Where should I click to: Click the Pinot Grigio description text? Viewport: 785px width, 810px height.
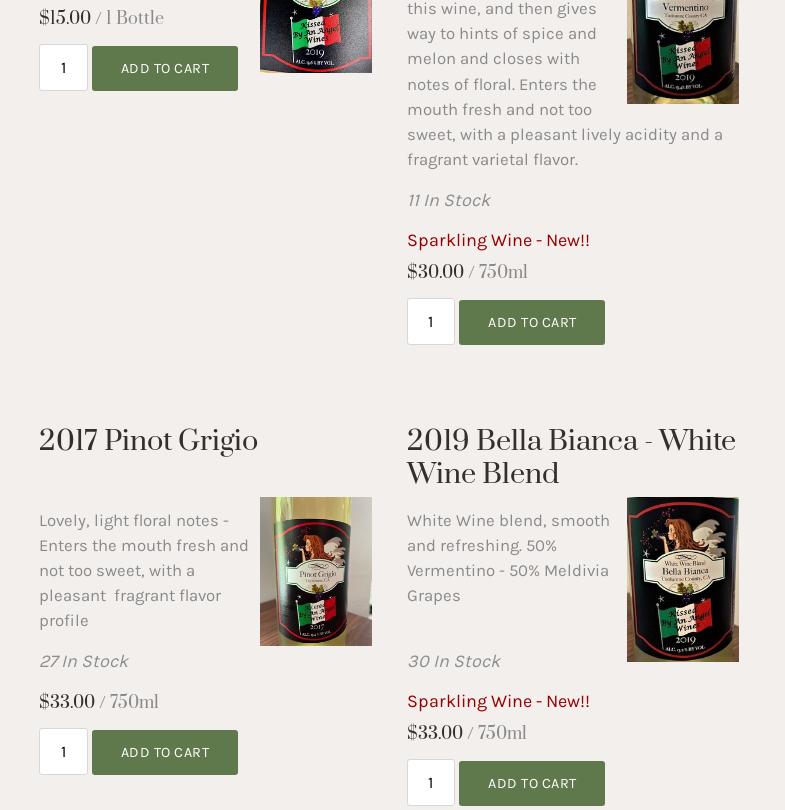coord(144,570)
